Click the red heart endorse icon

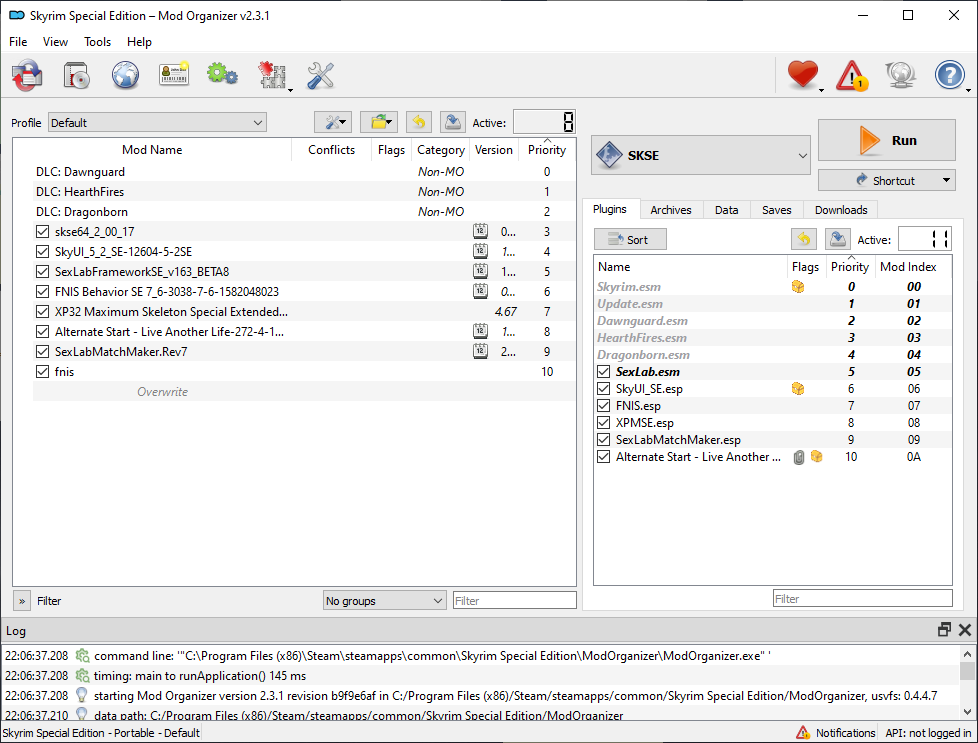(802, 75)
